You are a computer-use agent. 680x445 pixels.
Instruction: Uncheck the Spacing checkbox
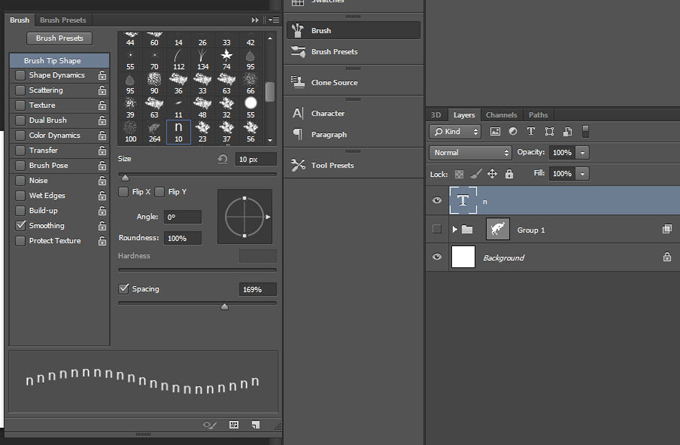click(124, 289)
